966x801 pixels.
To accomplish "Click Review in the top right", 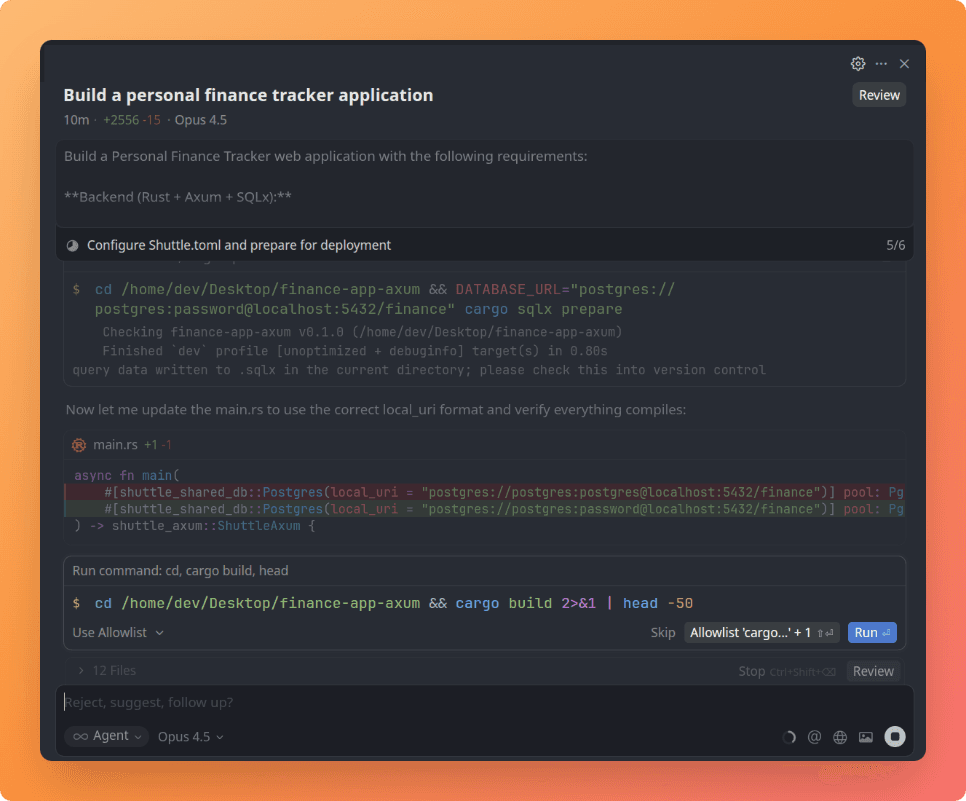I will 878,94.
